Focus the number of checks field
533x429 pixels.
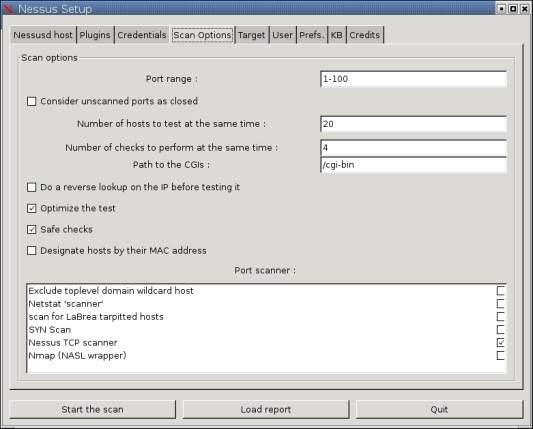point(413,148)
